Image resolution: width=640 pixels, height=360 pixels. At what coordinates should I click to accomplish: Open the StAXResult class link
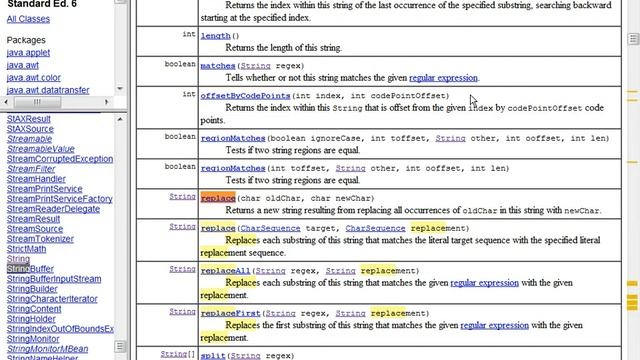29,119
